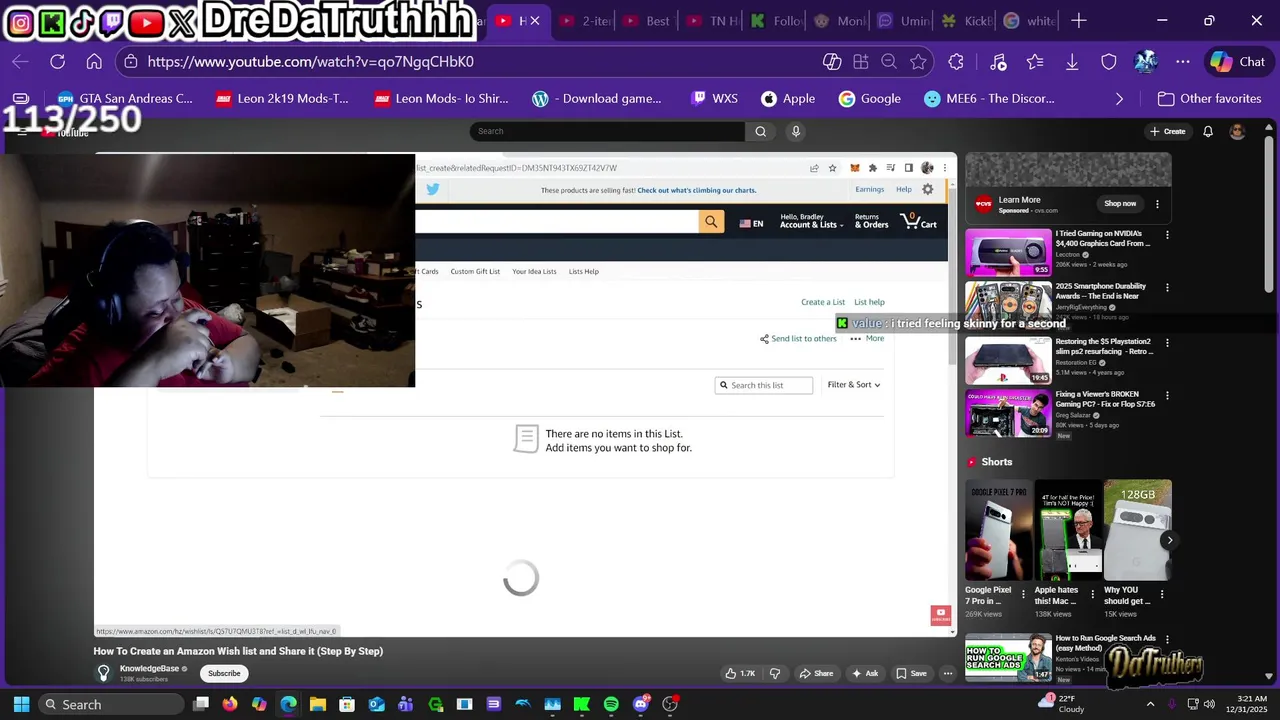1280x720 pixels.
Task: Open the zoom magnifier in address bar
Action: (x=889, y=62)
